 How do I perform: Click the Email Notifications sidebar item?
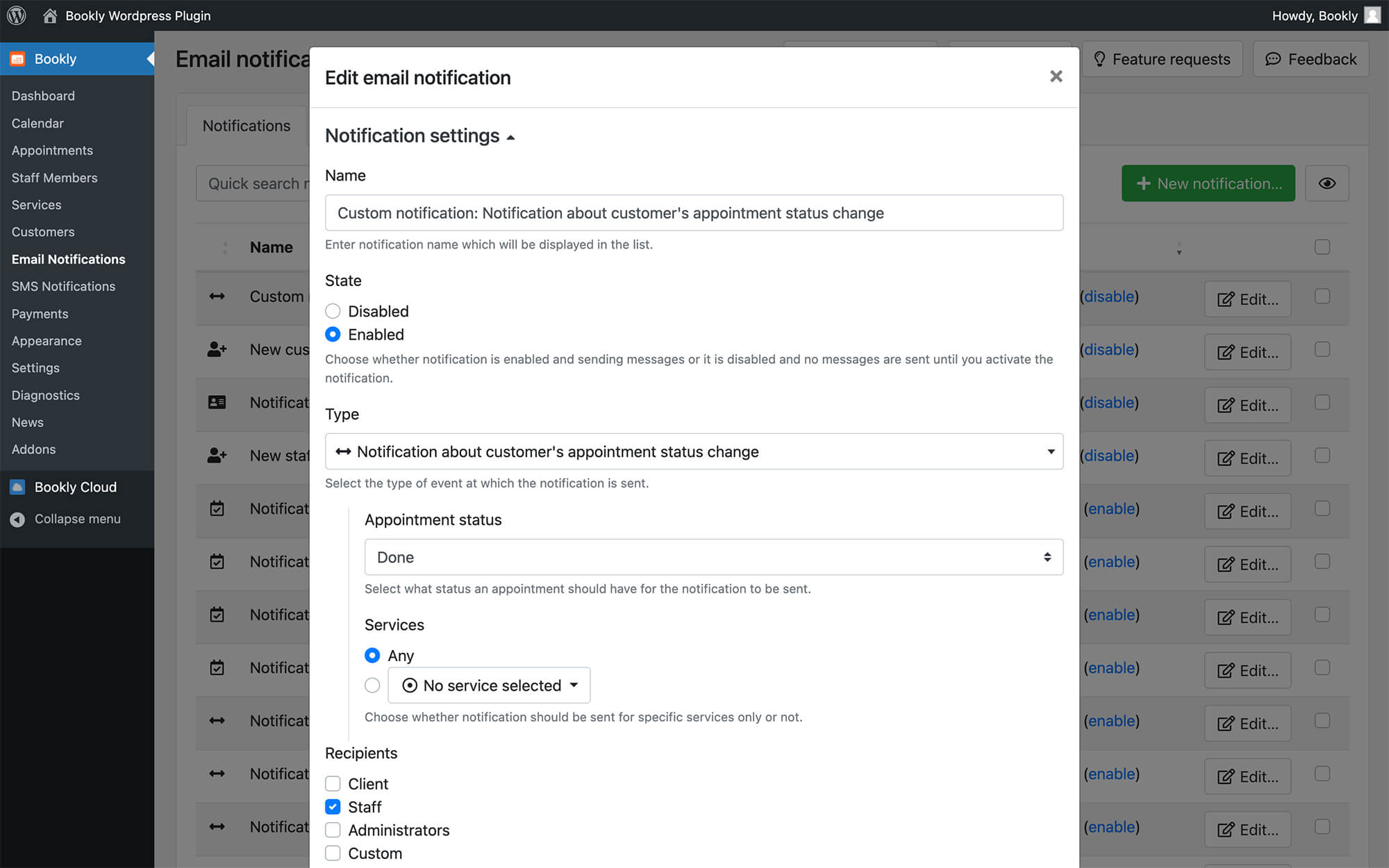(x=68, y=259)
